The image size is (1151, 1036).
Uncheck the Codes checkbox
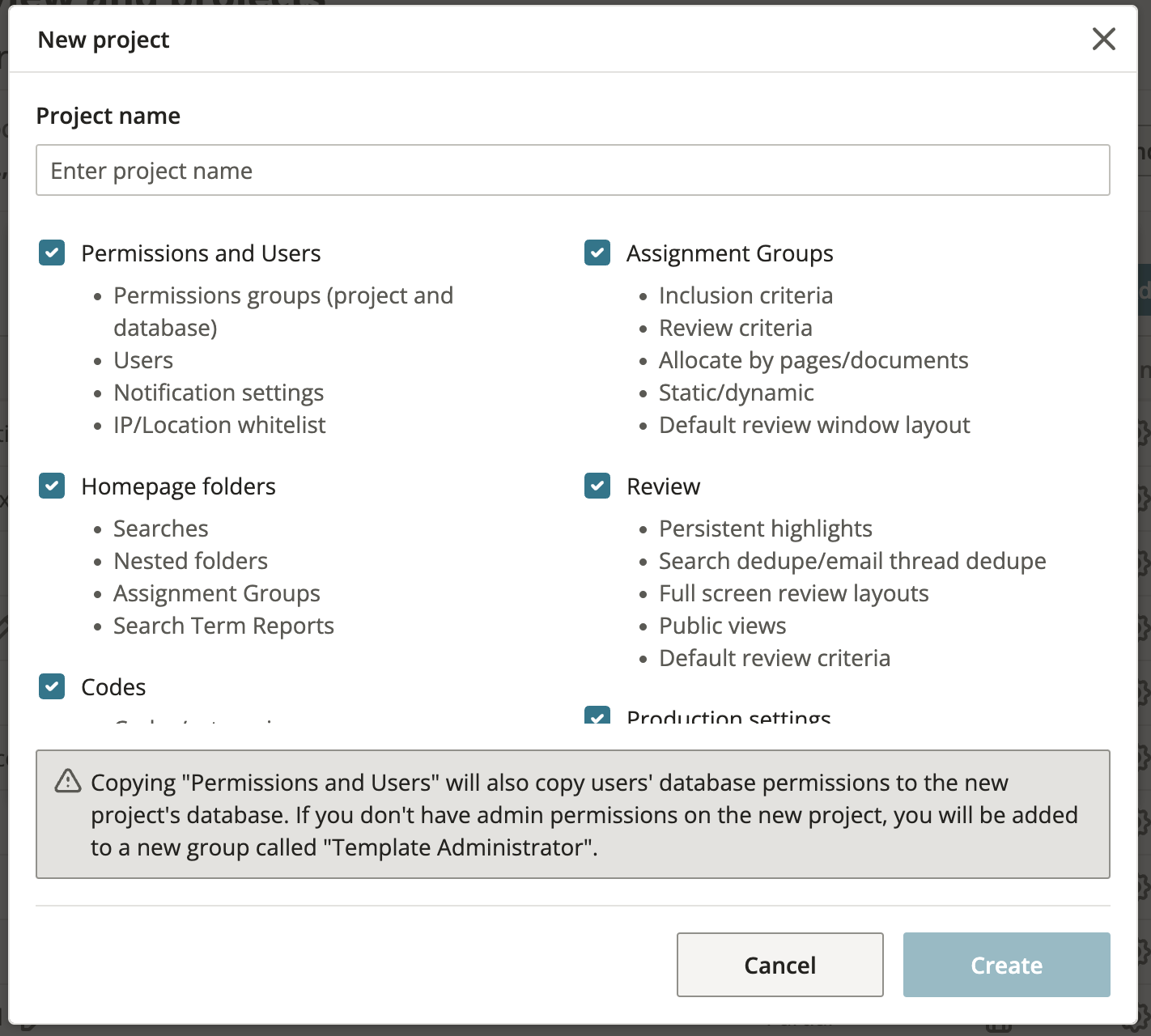pos(51,686)
